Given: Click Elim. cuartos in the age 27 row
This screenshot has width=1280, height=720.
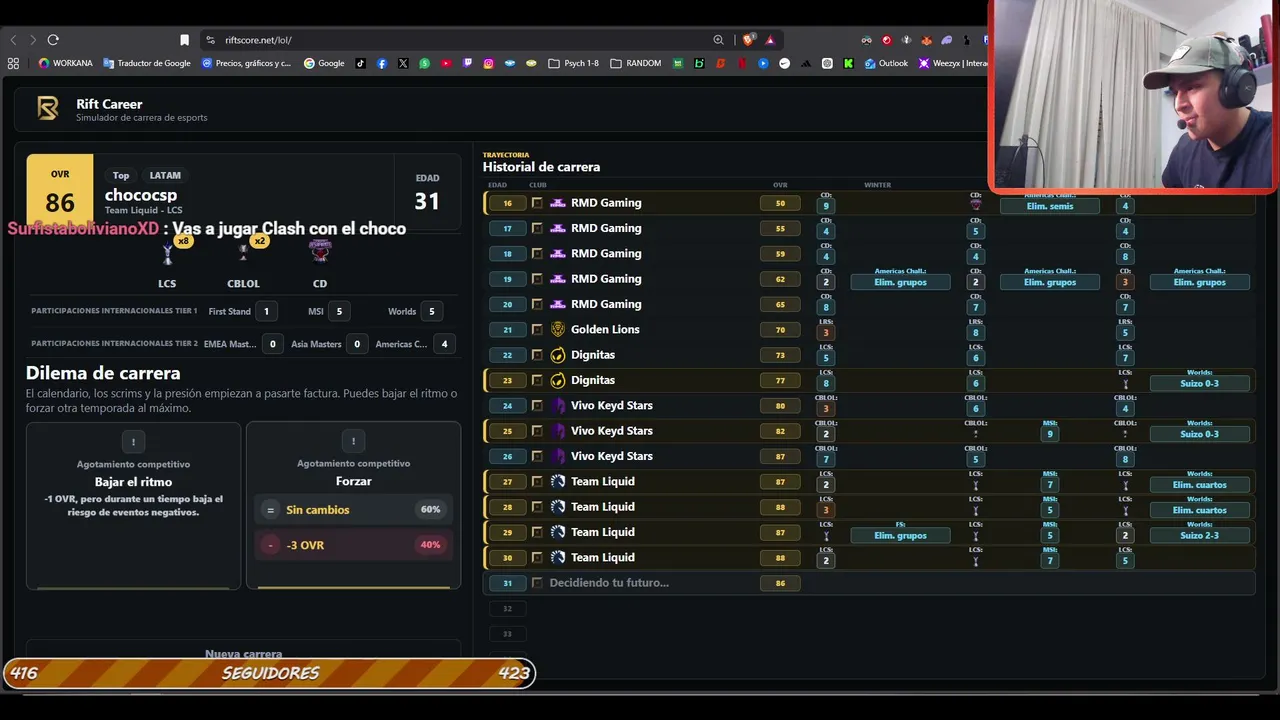Looking at the screenshot, I should point(1199,485).
